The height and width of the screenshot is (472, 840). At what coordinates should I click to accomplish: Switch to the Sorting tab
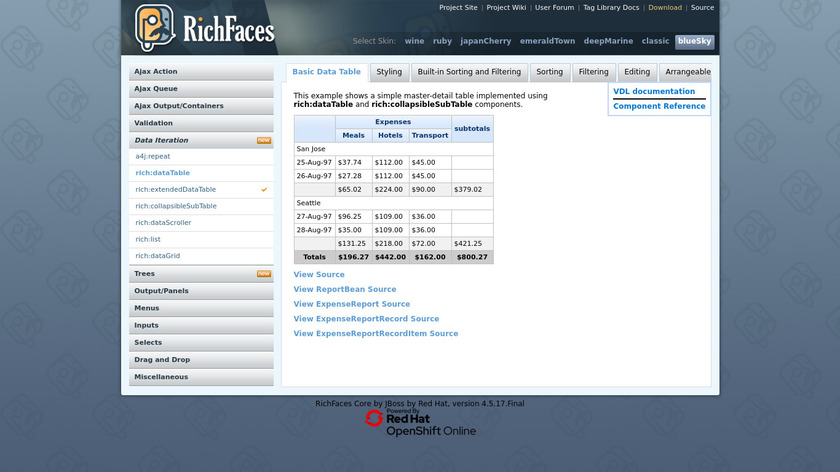pos(550,72)
